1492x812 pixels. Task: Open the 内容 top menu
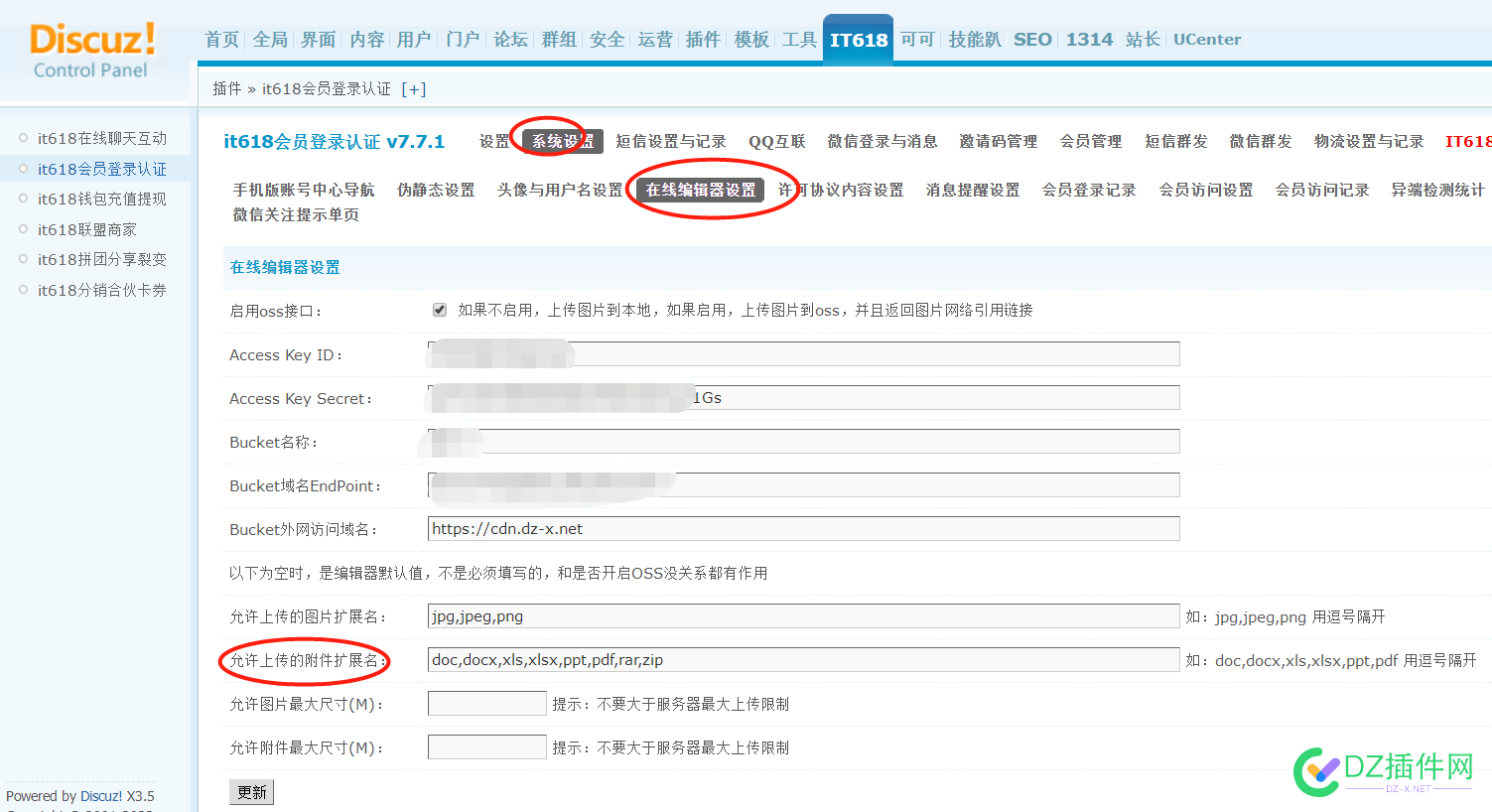click(367, 40)
